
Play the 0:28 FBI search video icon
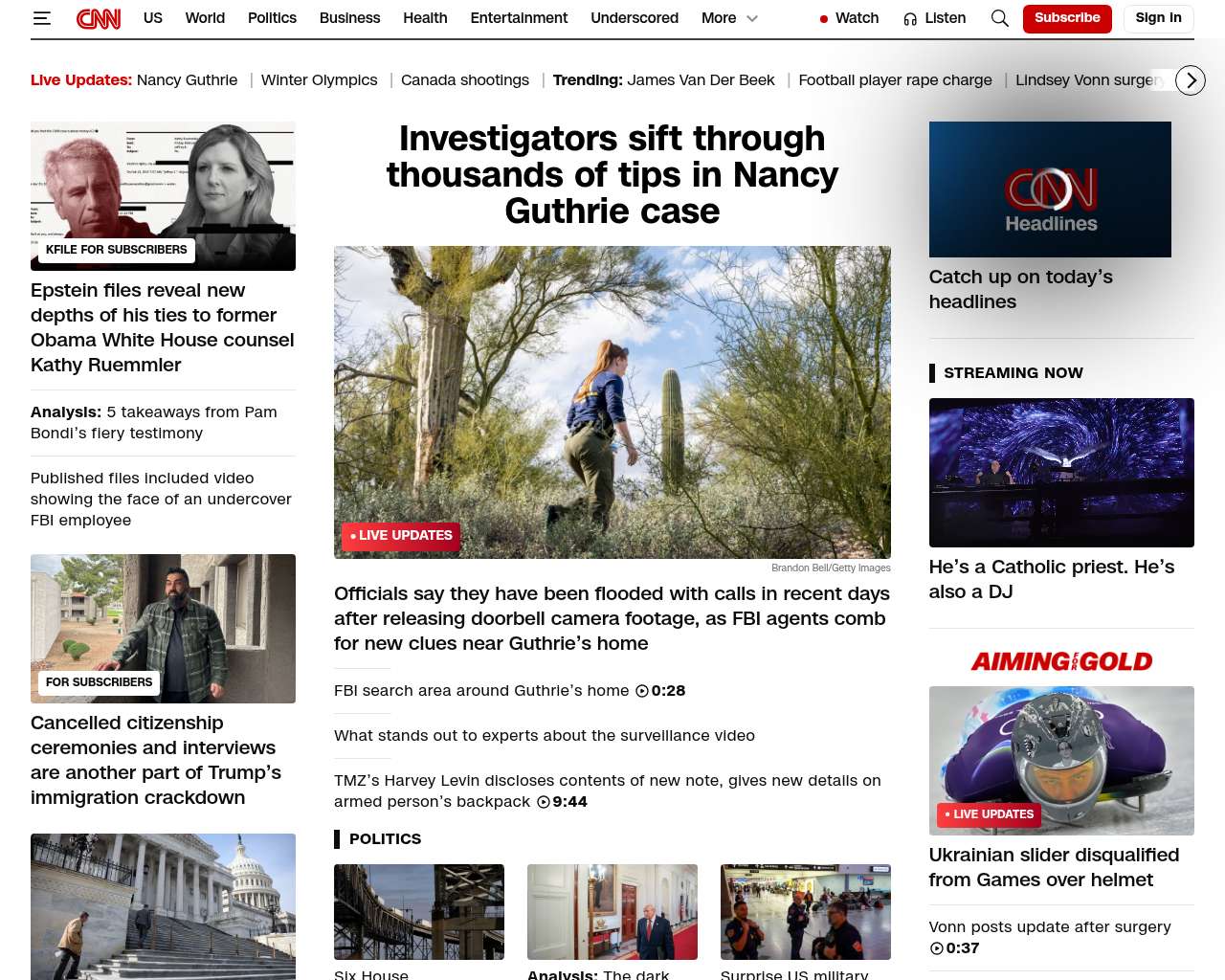pos(642,691)
